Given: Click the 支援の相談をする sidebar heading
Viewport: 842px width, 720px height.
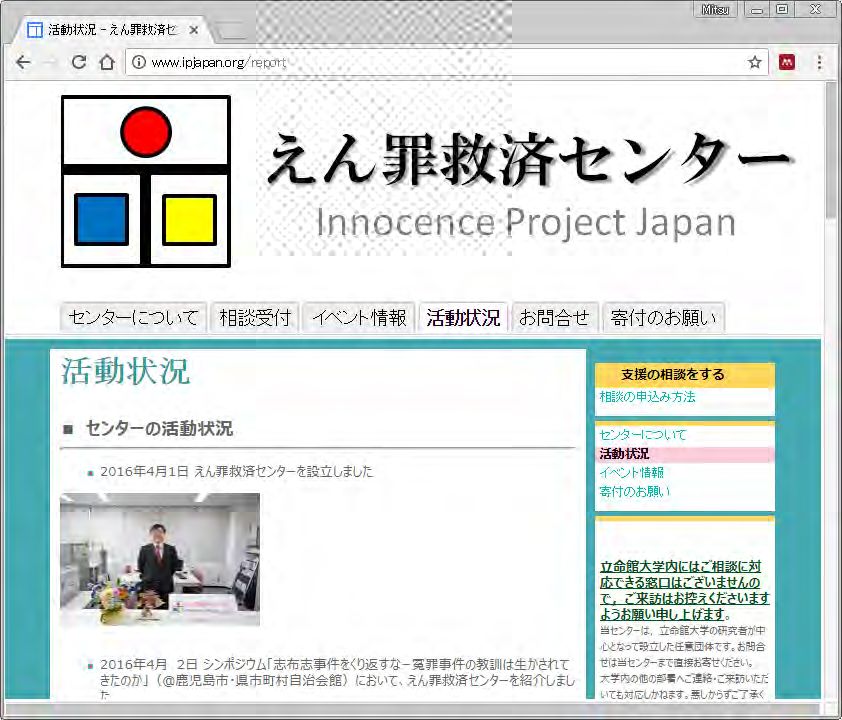Looking at the screenshot, I should (673, 374).
